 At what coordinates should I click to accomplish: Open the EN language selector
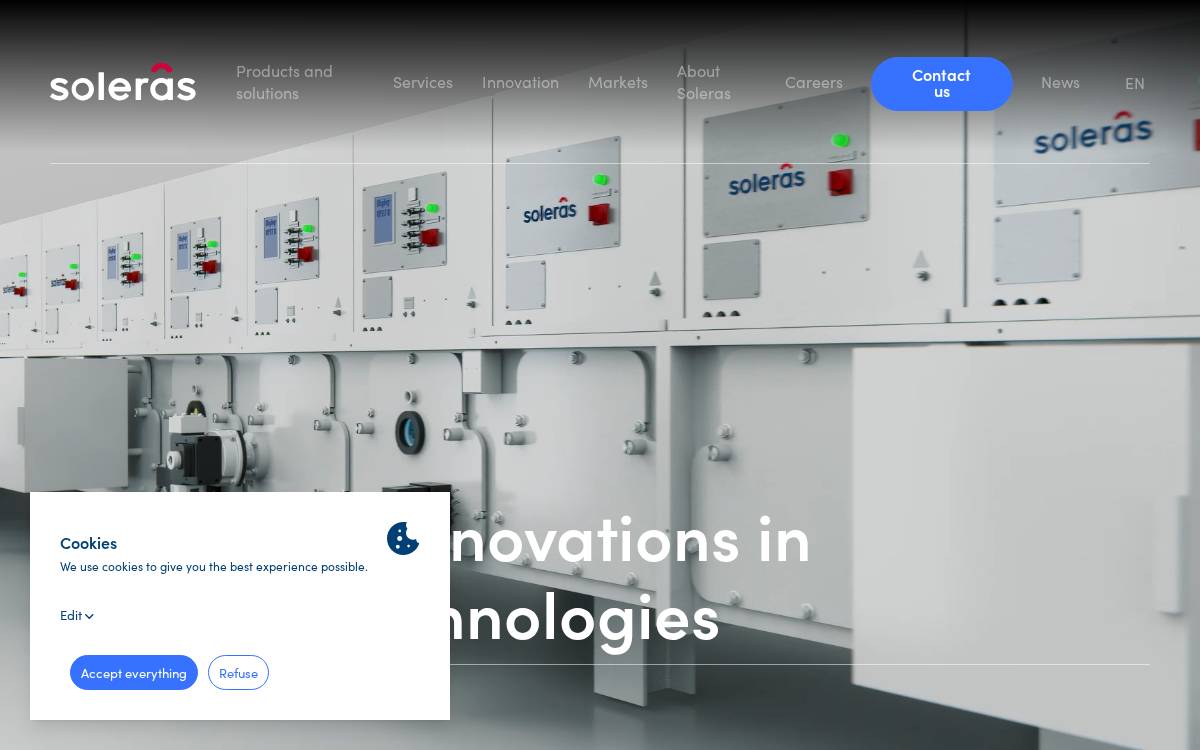1134,83
